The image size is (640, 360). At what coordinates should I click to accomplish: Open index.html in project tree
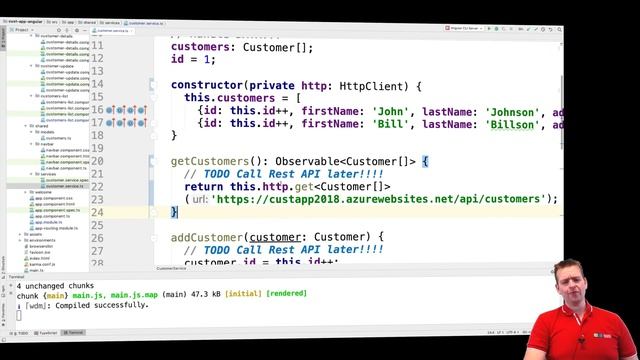(37, 258)
